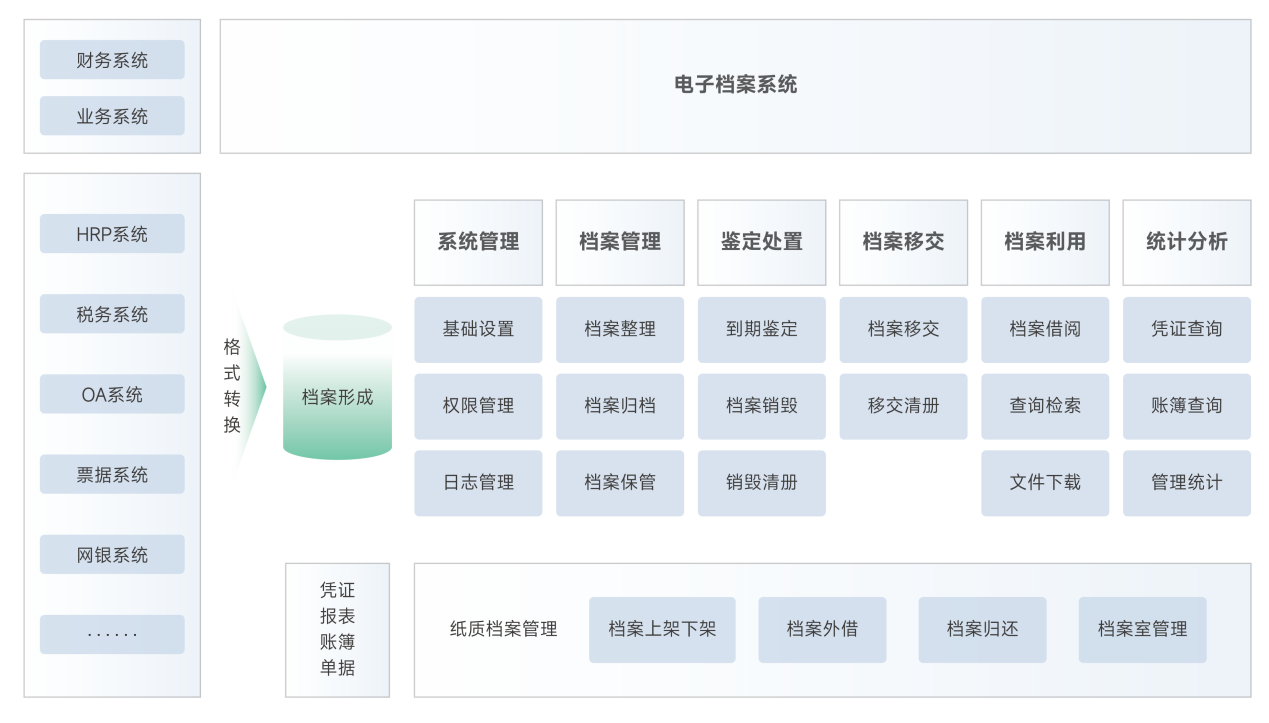The height and width of the screenshot is (723, 1269).
Task: Select the 权限管理 module
Action: [x=478, y=406]
